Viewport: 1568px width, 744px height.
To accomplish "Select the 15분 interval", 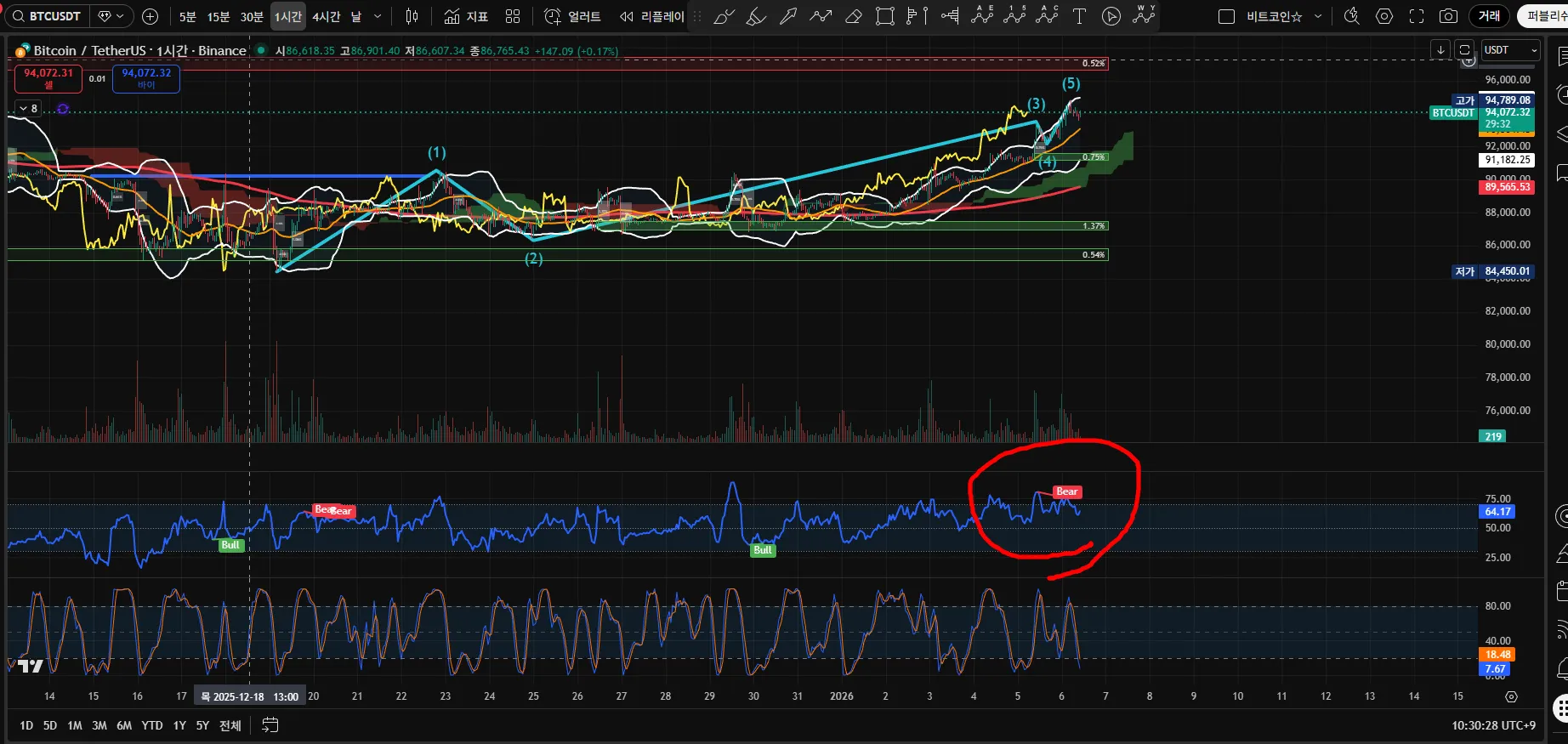I will pos(219,16).
